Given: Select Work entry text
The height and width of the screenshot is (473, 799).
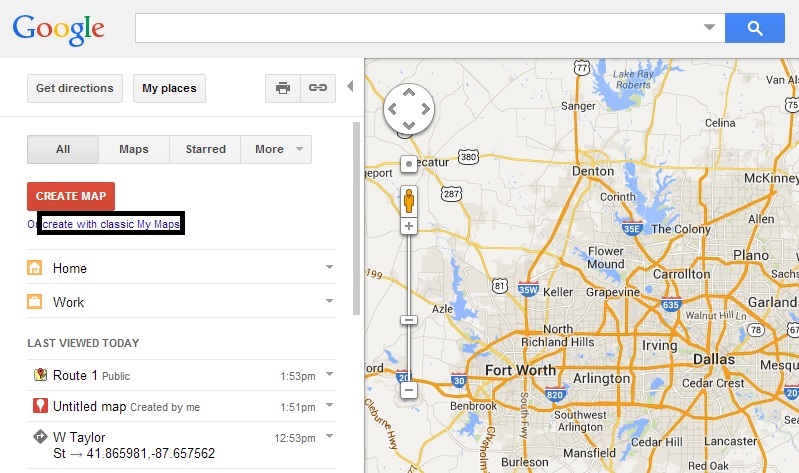Looking at the screenshot, I should pos(68,302).
